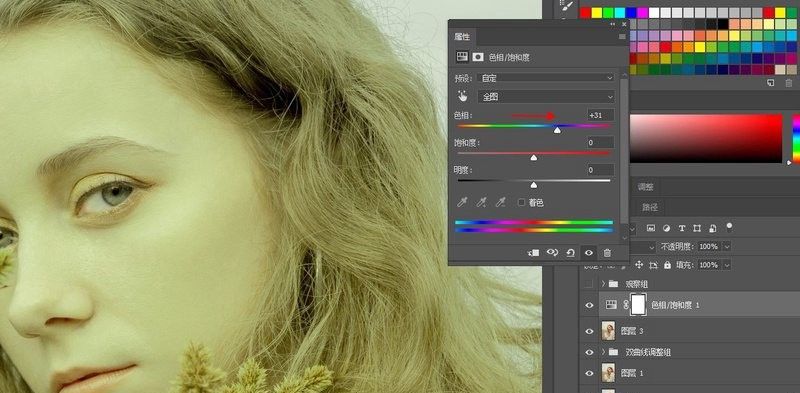This screenshot has height=393, width=800.
Task: Select the 图层 3 thumbnail
Action: point(609,331)
